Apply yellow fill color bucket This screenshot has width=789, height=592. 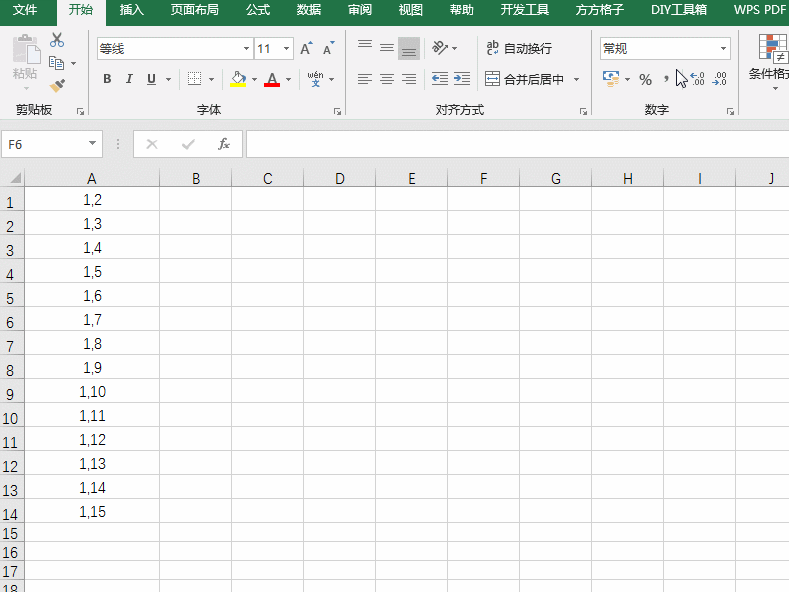[238, 79]
